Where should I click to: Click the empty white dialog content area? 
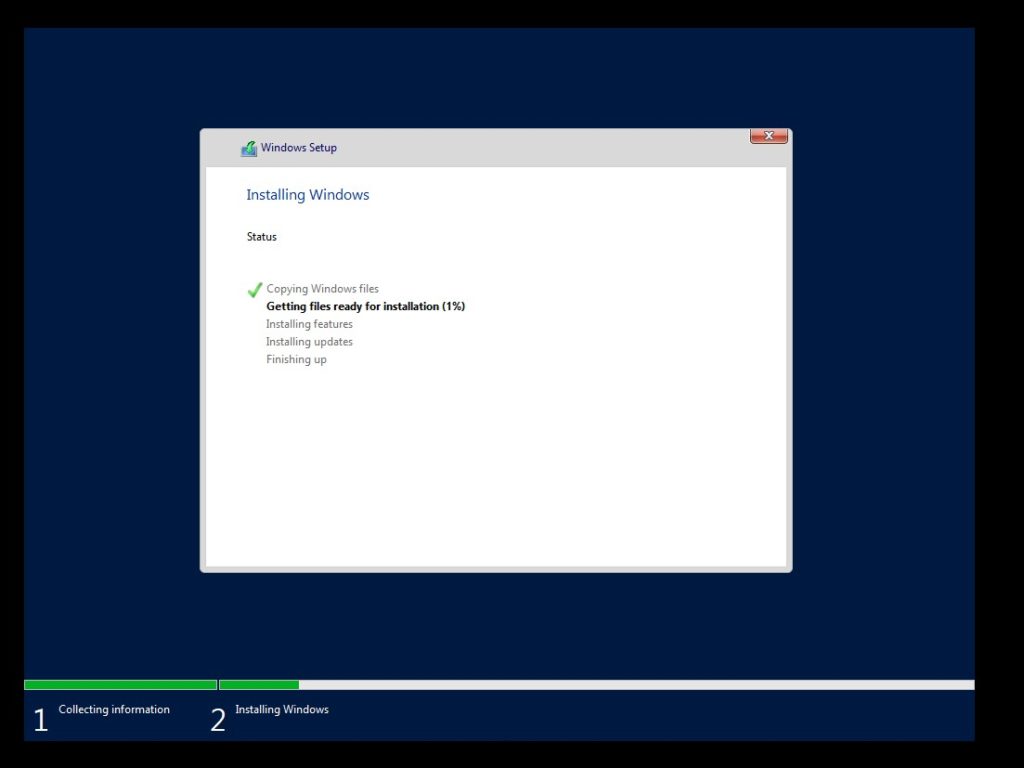(495, 470)
